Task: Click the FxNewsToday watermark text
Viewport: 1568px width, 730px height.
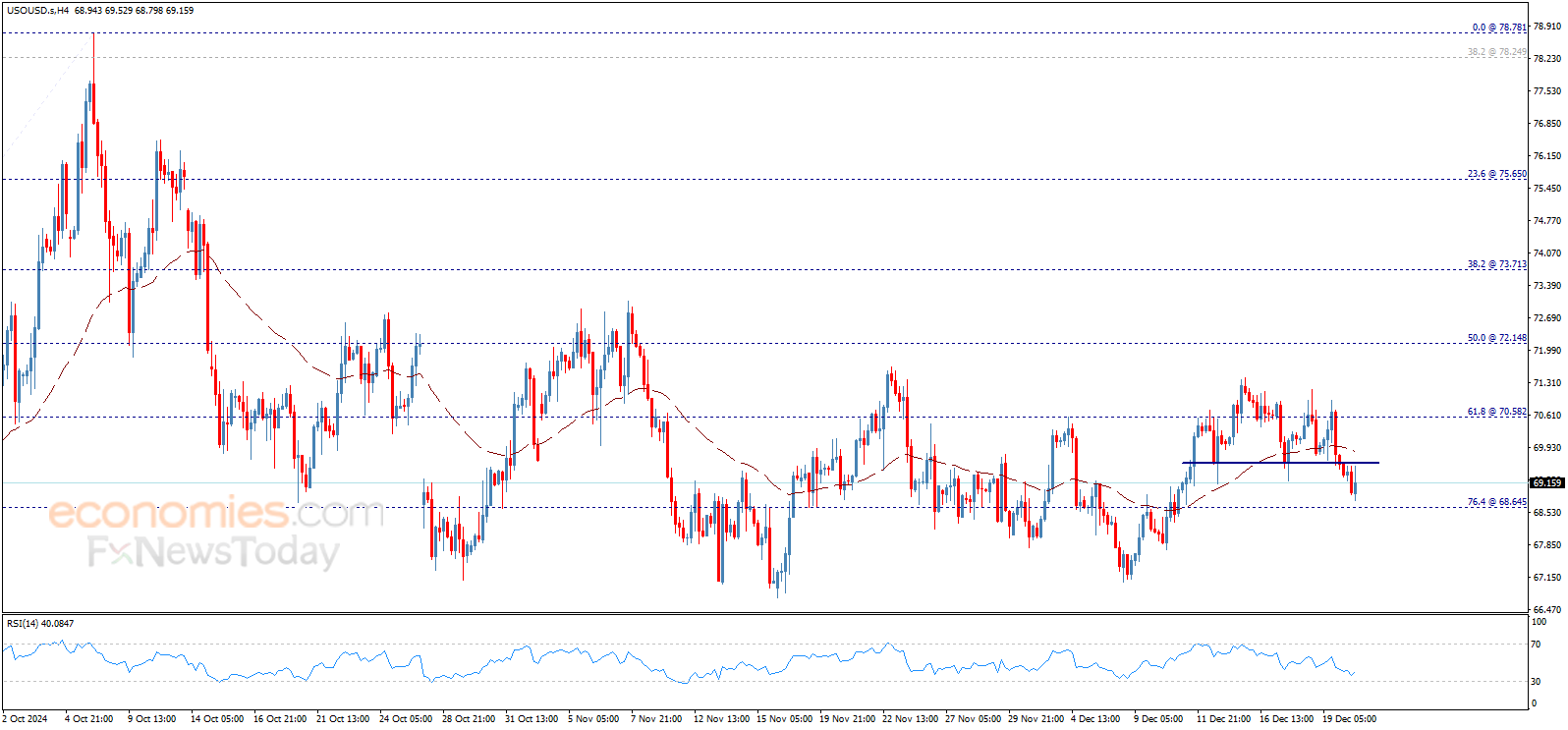Action: coord(213,551)
